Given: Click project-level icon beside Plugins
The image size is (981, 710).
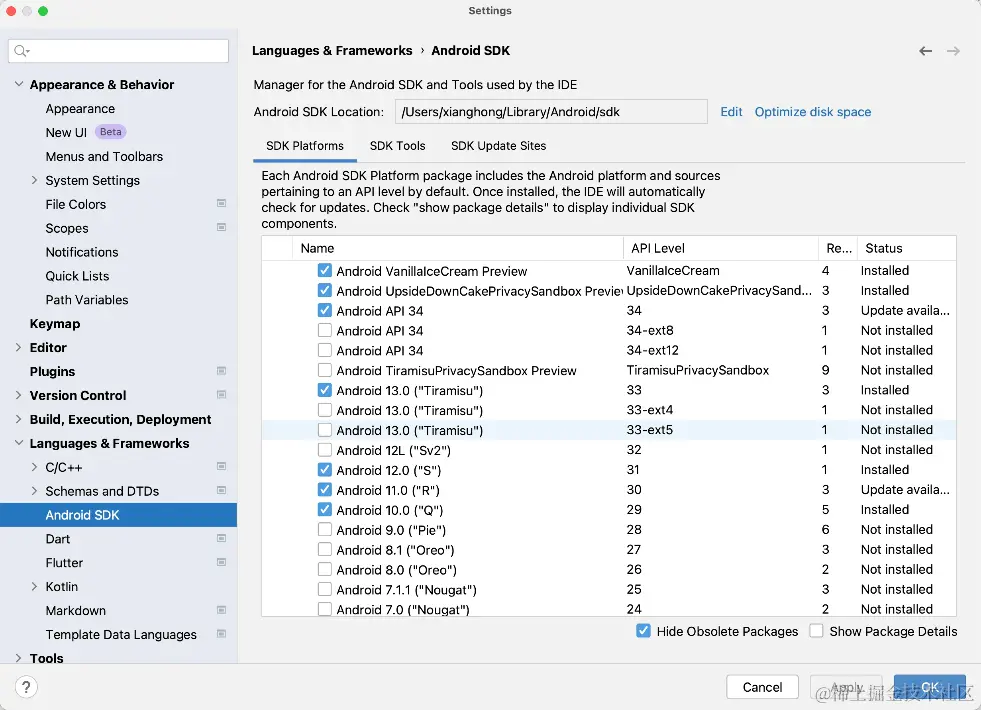Looking at the screenshot, I should (x=221, y=371).
